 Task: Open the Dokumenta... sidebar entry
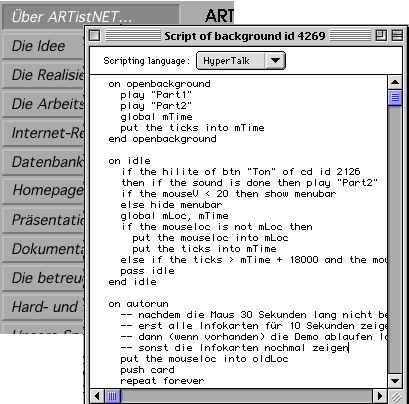coord(43,249)
